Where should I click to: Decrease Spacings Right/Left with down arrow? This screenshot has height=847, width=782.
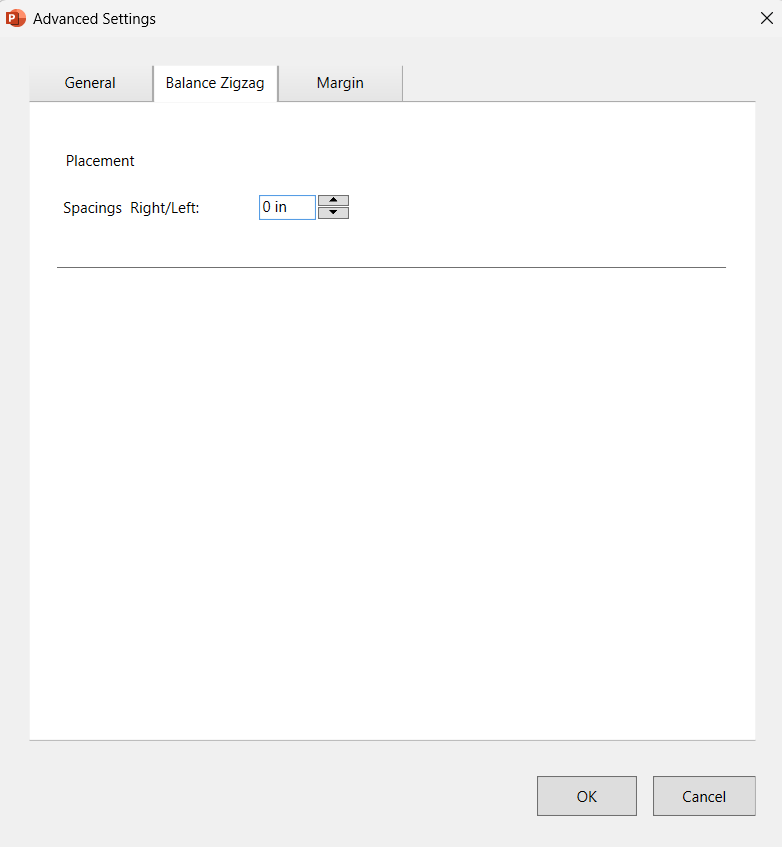point(333,213)
